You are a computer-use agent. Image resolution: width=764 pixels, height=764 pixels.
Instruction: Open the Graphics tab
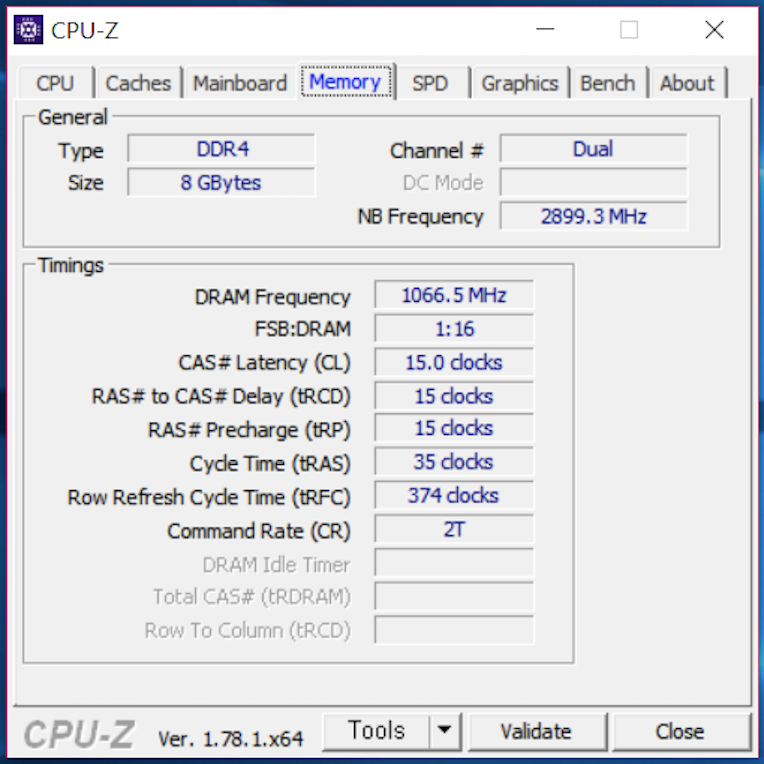click(x=519, y=83)
